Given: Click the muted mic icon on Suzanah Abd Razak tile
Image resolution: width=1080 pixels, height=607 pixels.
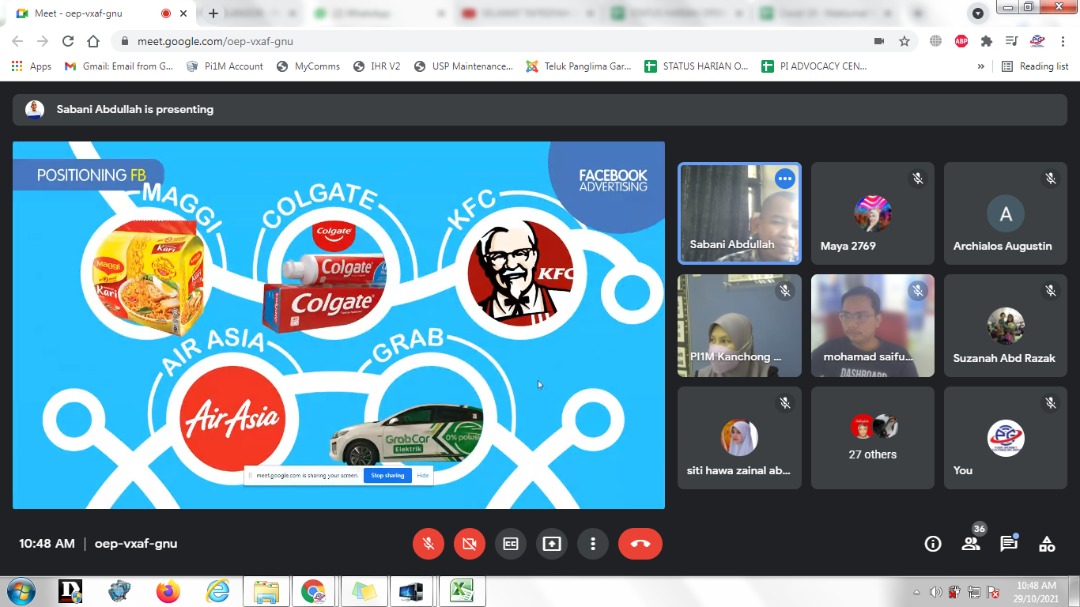Looking at the screenshot, I should click(1050, 291).
